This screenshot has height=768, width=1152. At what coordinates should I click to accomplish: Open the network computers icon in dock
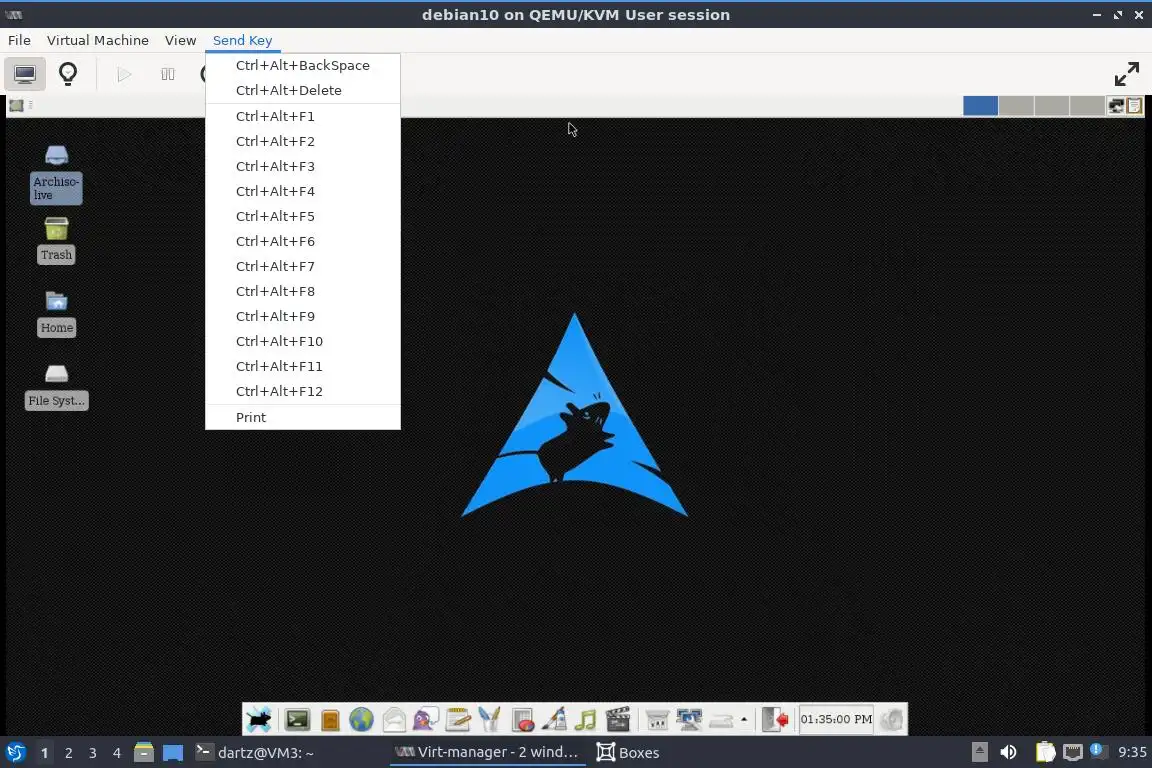click(689, 719)
